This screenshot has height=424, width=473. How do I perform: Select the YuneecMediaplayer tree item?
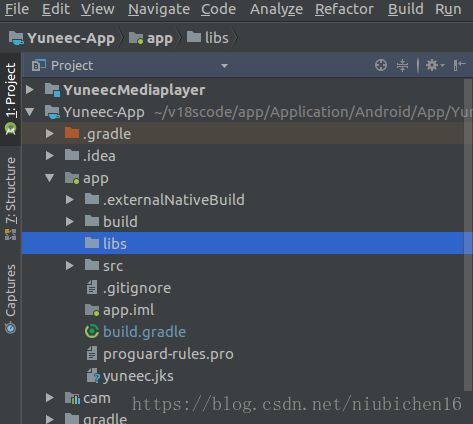pos(134,90)
